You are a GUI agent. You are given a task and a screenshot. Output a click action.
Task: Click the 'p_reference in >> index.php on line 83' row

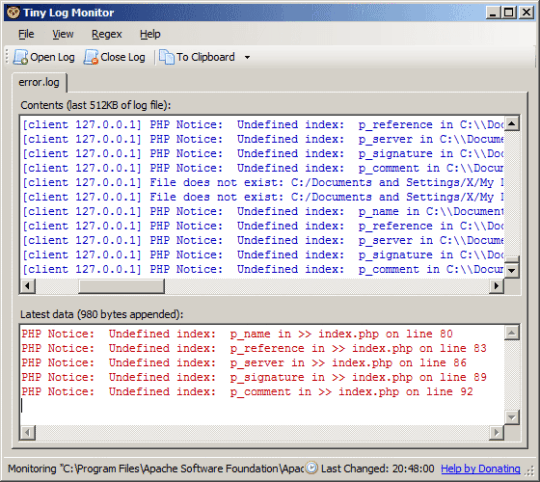coord(254,348)
